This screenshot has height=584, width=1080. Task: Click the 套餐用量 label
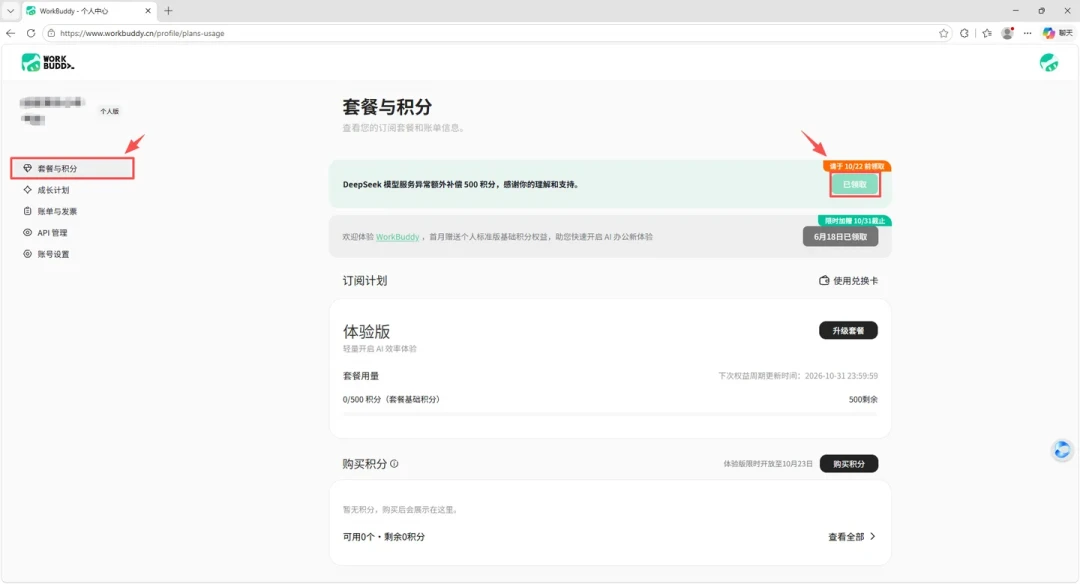click(361, 376)
